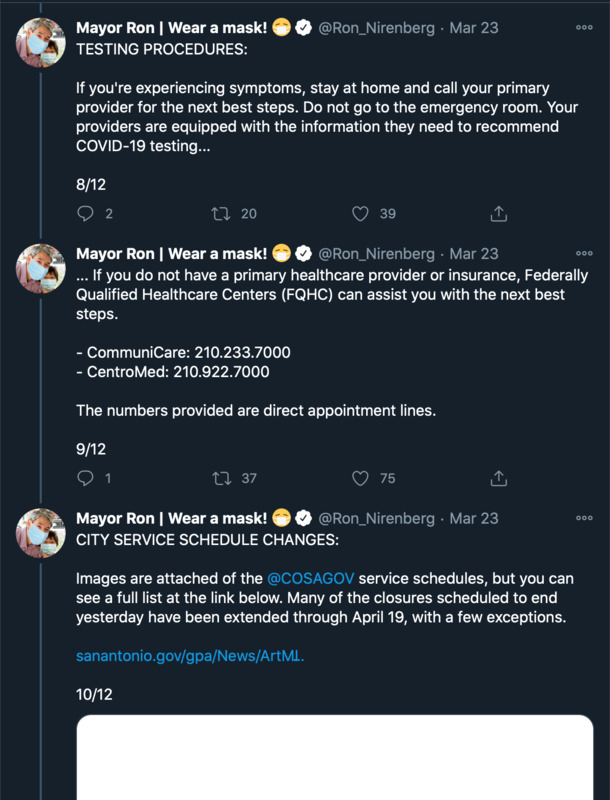The image size is (610, 800).
Task: Click the Mar 23 timestamp on 10/12 tweet
Action: coord(474,518)
